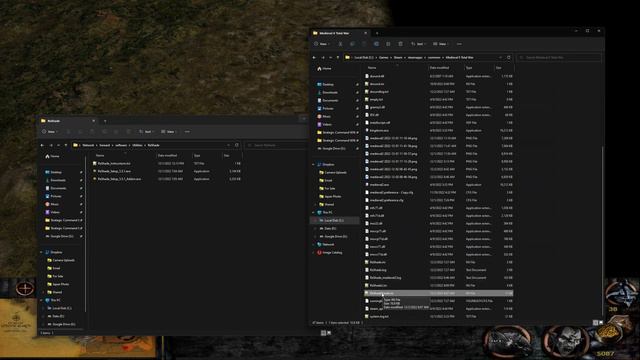The width and height of the screenshot is (640, 360).
Task: Refresh the ReShade folder view
Action: coord(237,145)
